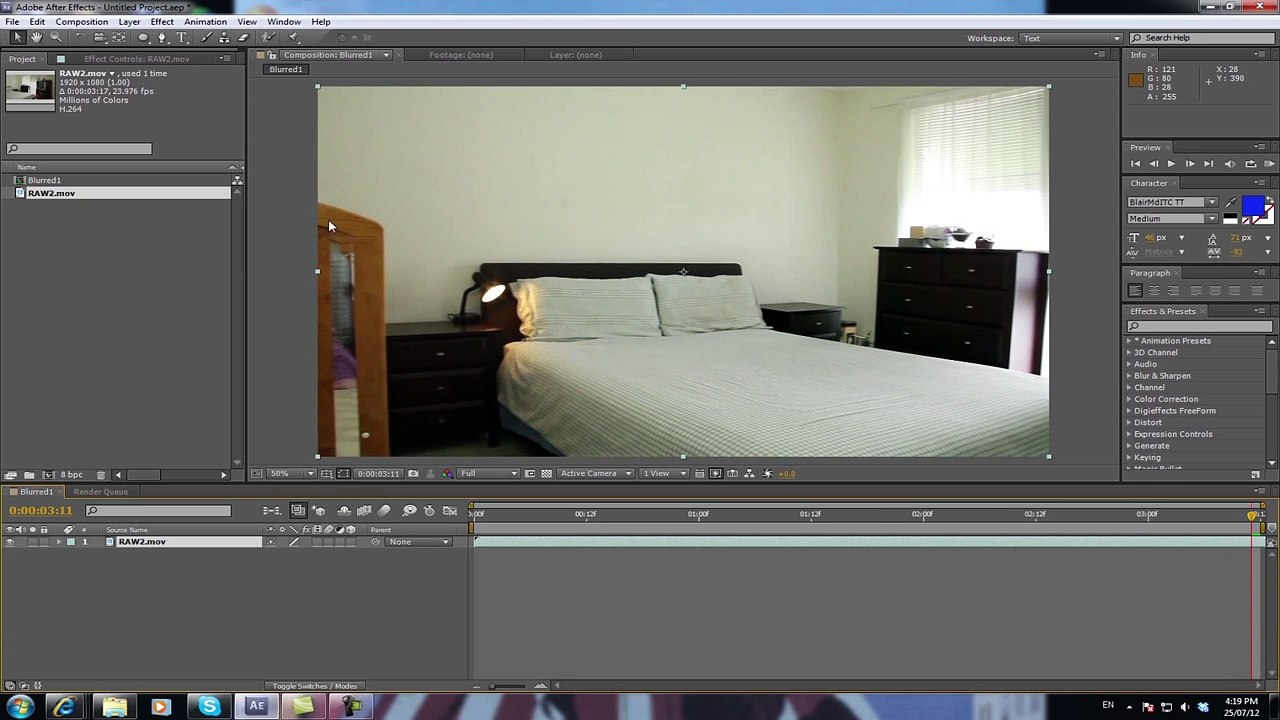1280x720 pixels.
Task: Click the Effects & Presets search field
Action: 1199,327
